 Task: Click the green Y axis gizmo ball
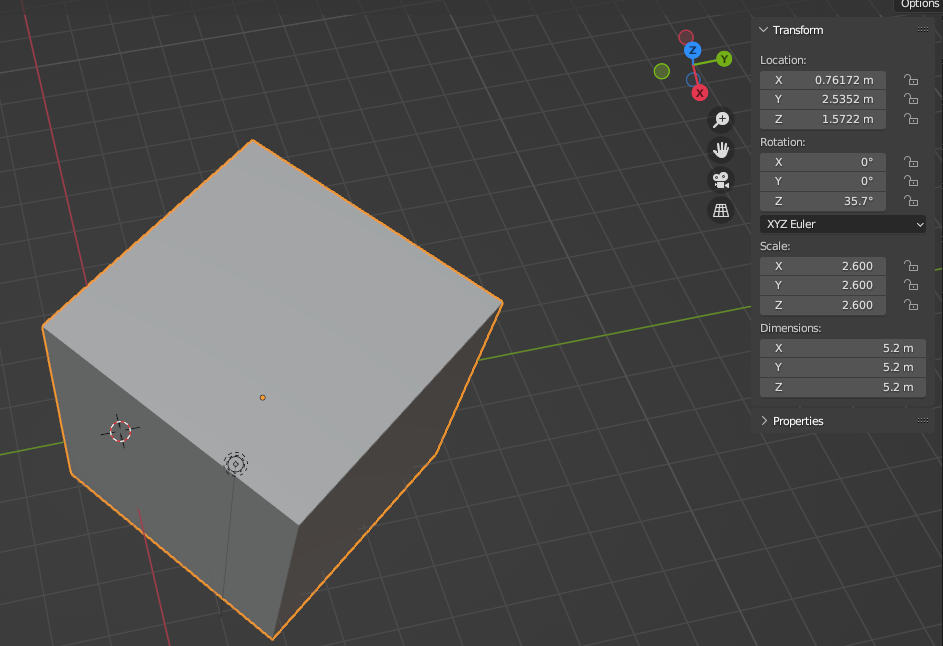pyautogui.click(x=724, y=59)
